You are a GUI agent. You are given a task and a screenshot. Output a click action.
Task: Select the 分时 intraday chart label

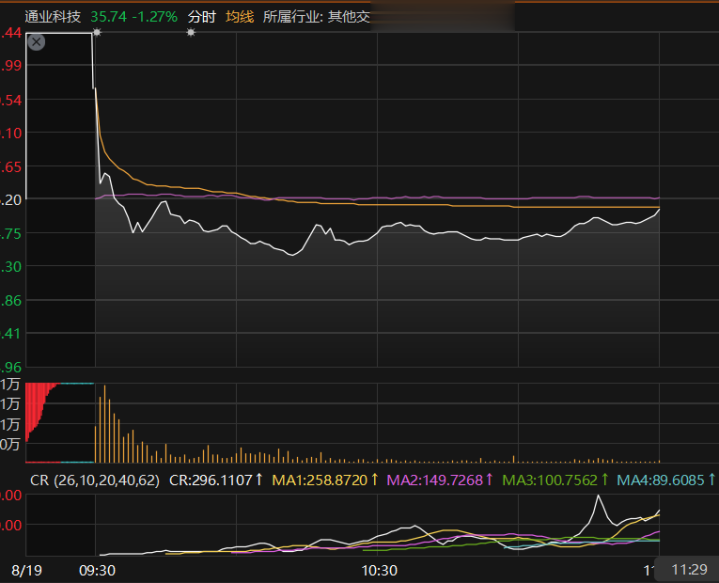(201, 17)
